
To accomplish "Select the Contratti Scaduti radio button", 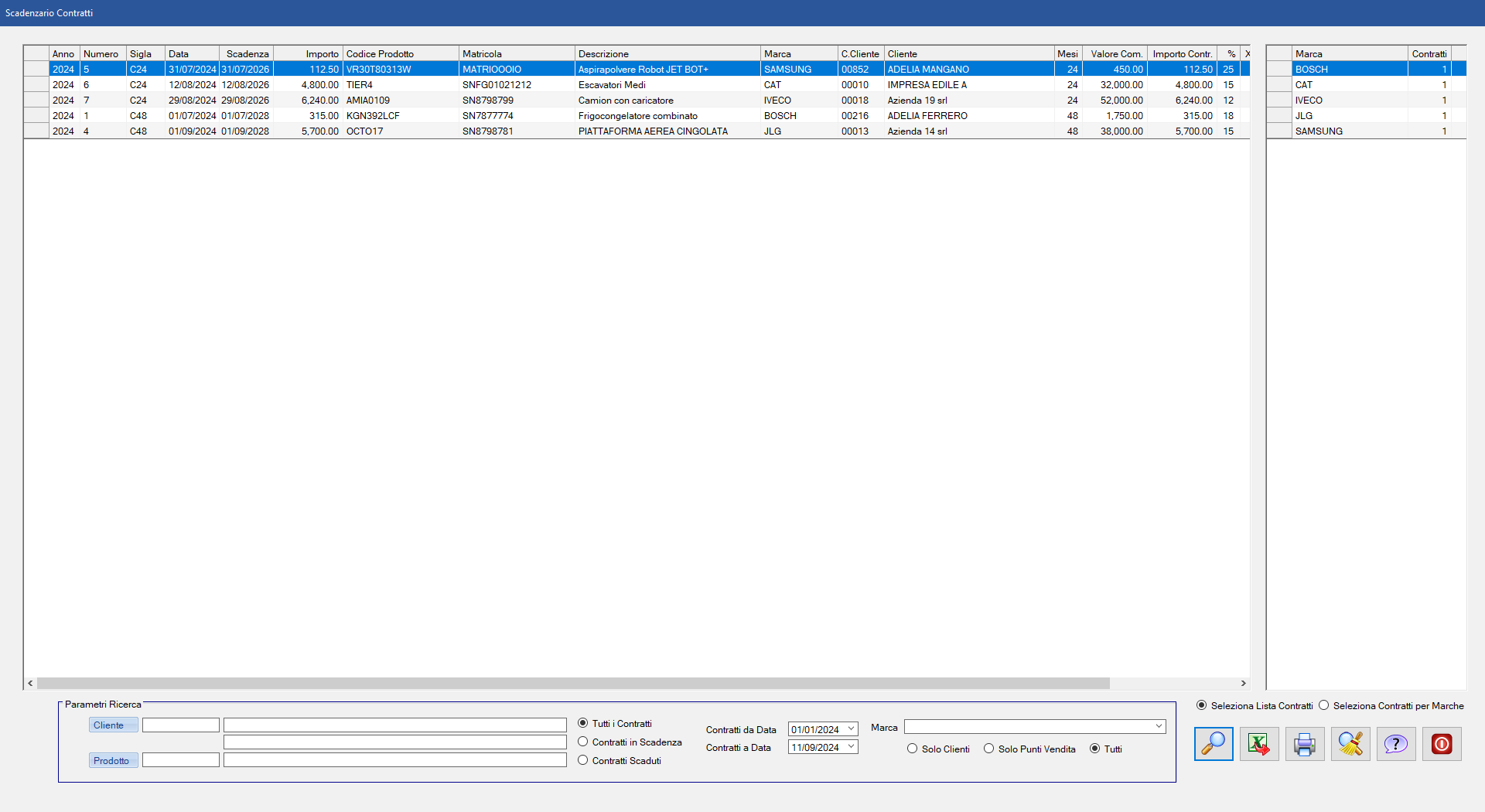I will [x=583, y=760].
